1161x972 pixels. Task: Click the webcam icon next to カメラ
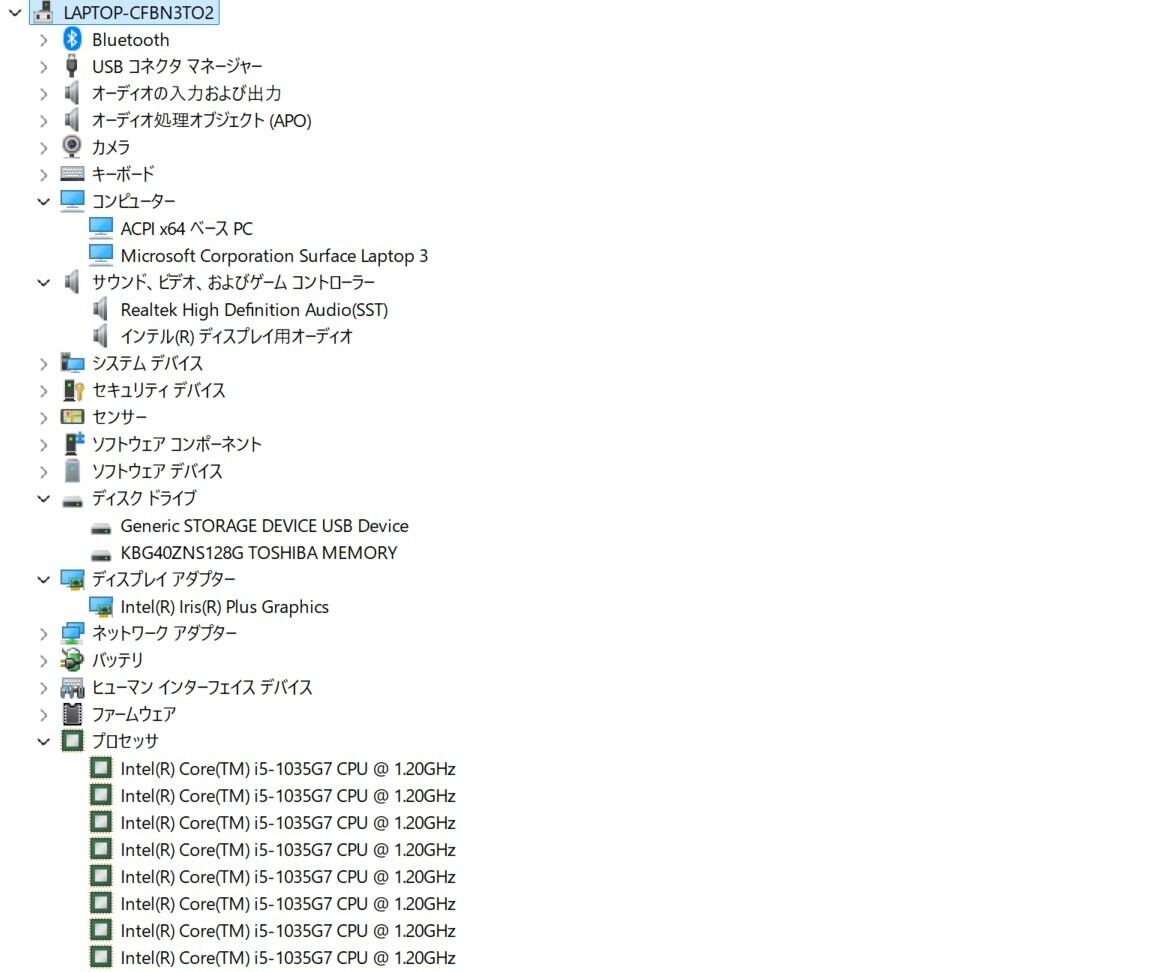tap(72, 147)
